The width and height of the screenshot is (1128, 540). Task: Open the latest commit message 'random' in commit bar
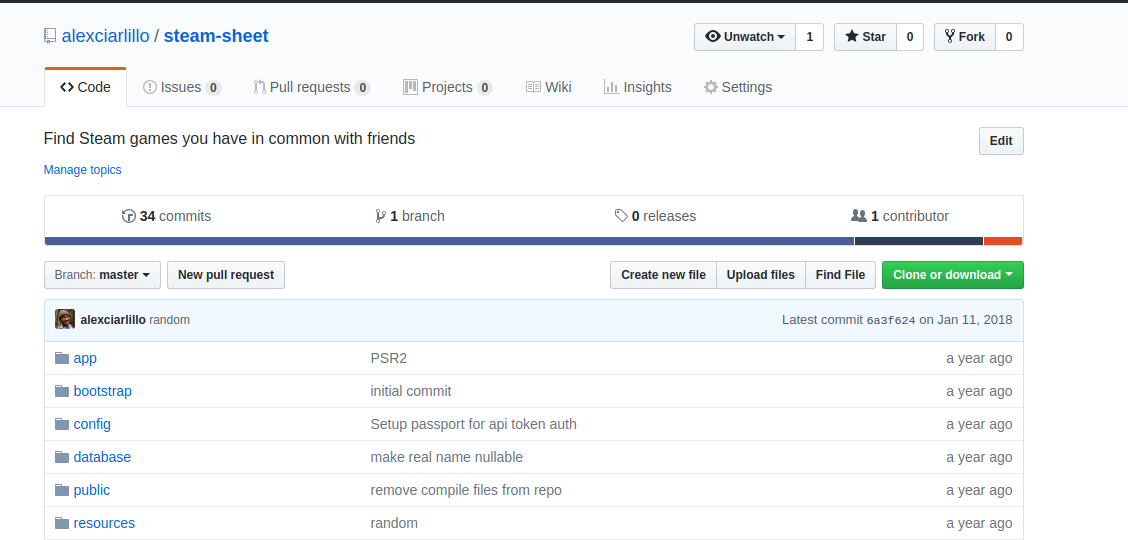(170, 320)
